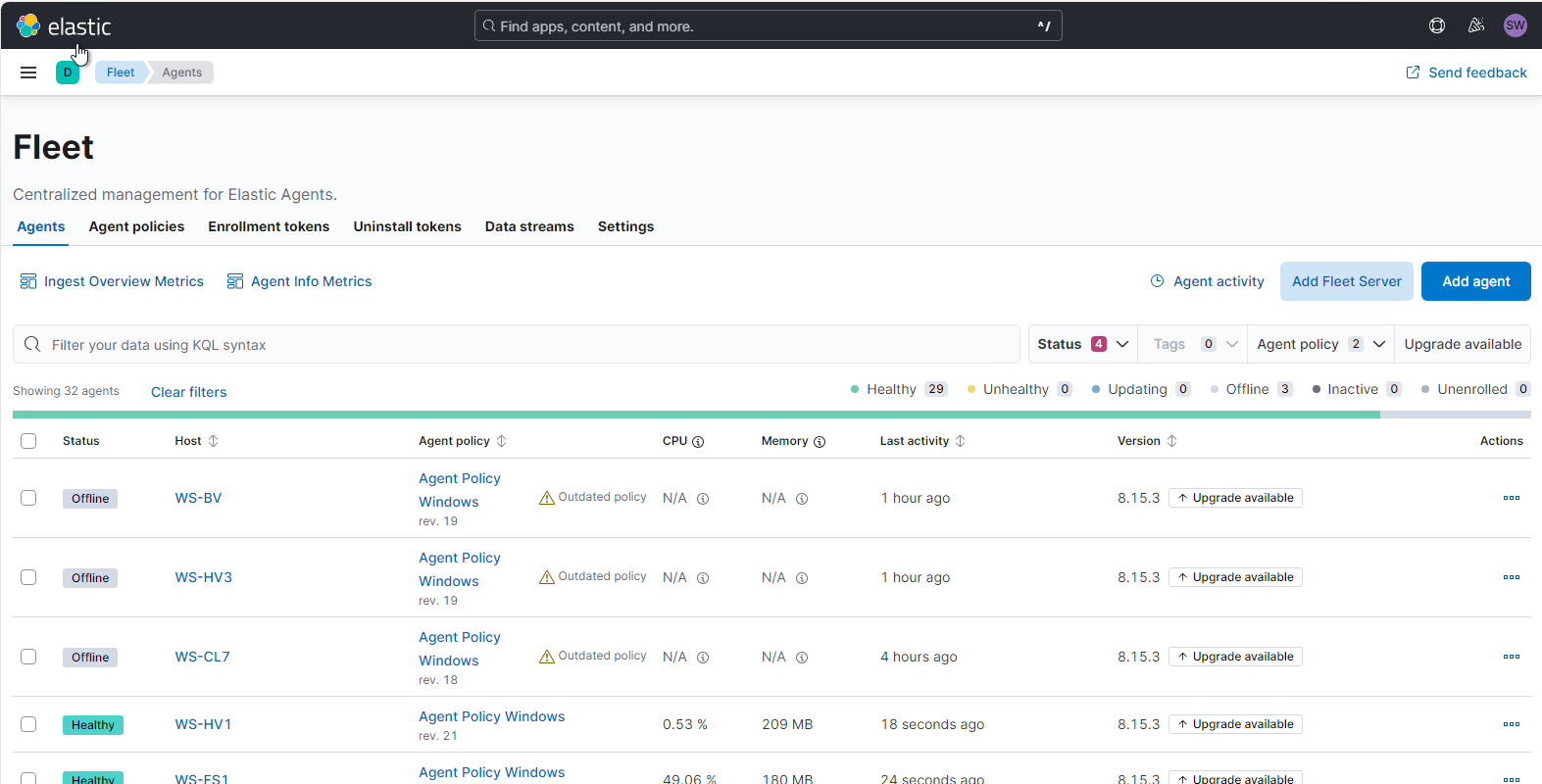The width and height of the screenshot is (1542, 784).
Task: Click the Host column sort icon
Action: tap(214, 441)
